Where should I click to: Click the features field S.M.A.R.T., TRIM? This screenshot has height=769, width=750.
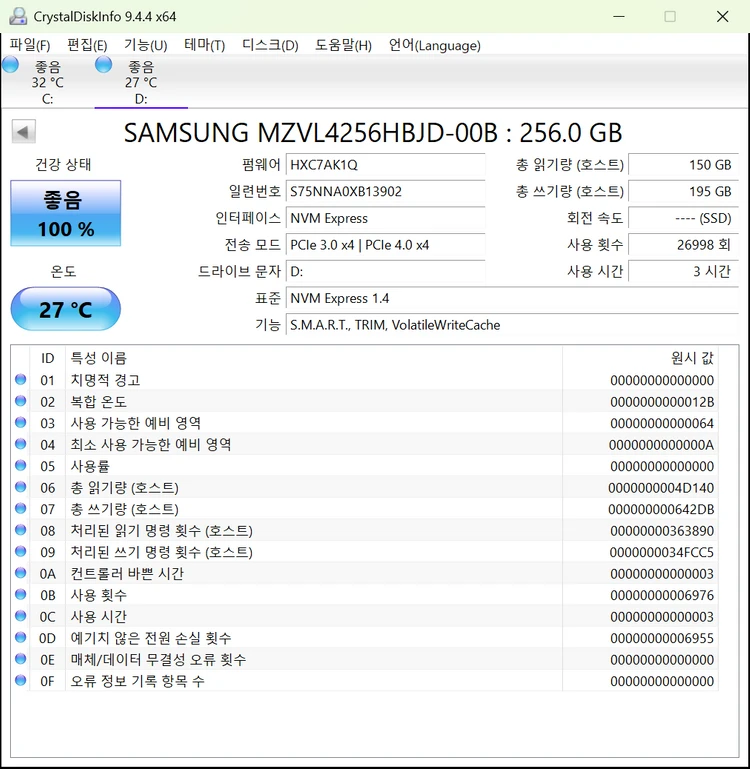513,325
